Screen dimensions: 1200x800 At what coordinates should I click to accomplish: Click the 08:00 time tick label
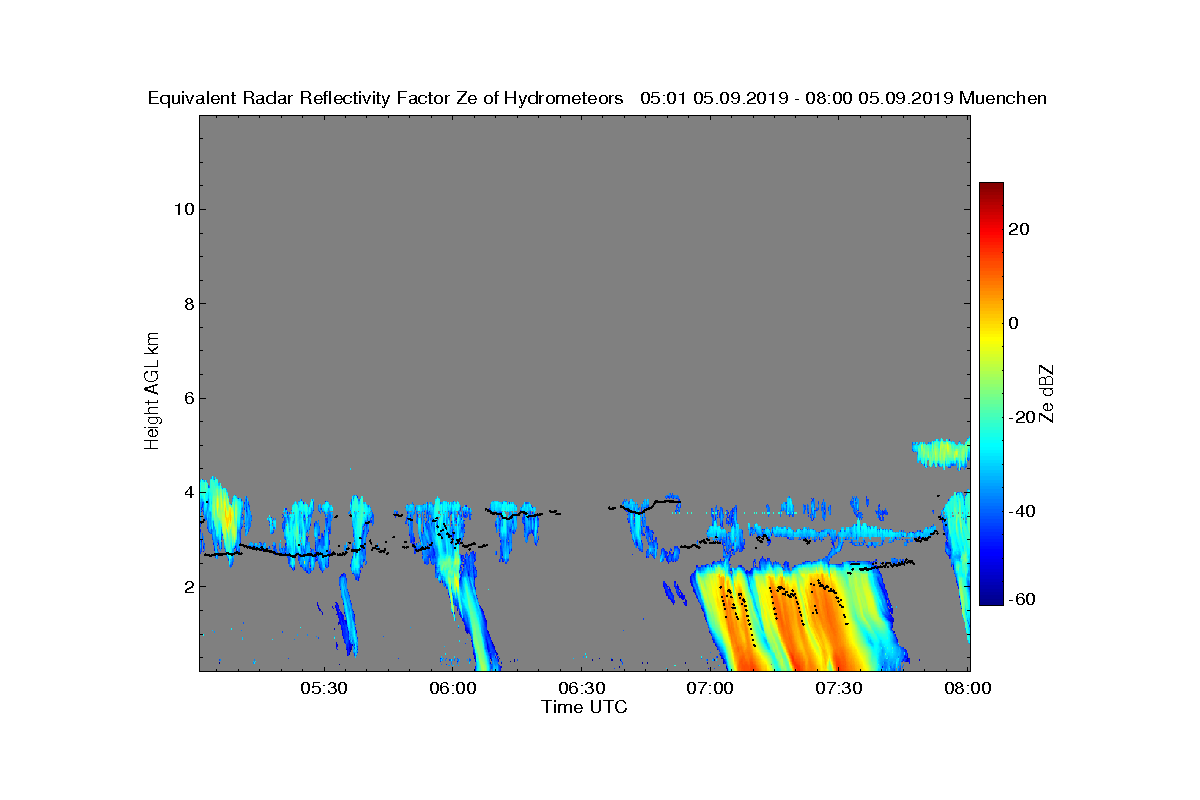coord(968,688)
